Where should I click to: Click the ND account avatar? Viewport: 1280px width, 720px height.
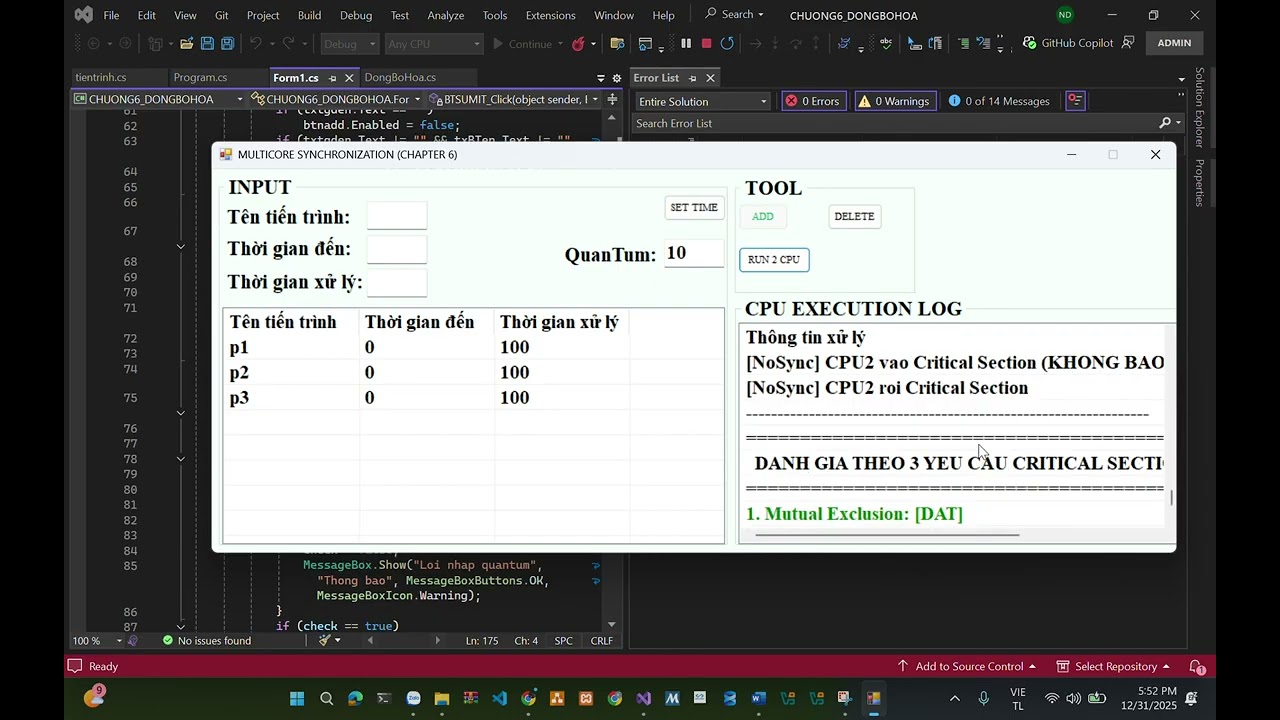pyautogui.click(x=1065, y=15)
